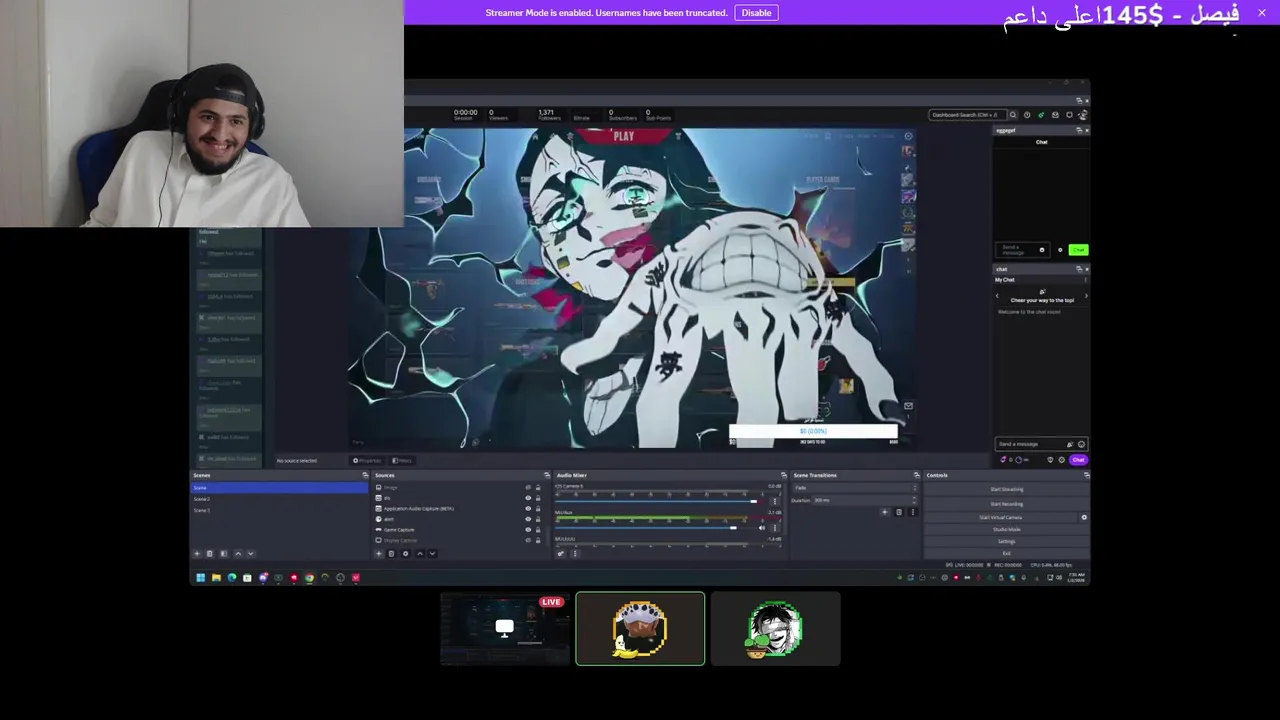Open the Filters tab above the Sources panel

(x=402, y=460)
